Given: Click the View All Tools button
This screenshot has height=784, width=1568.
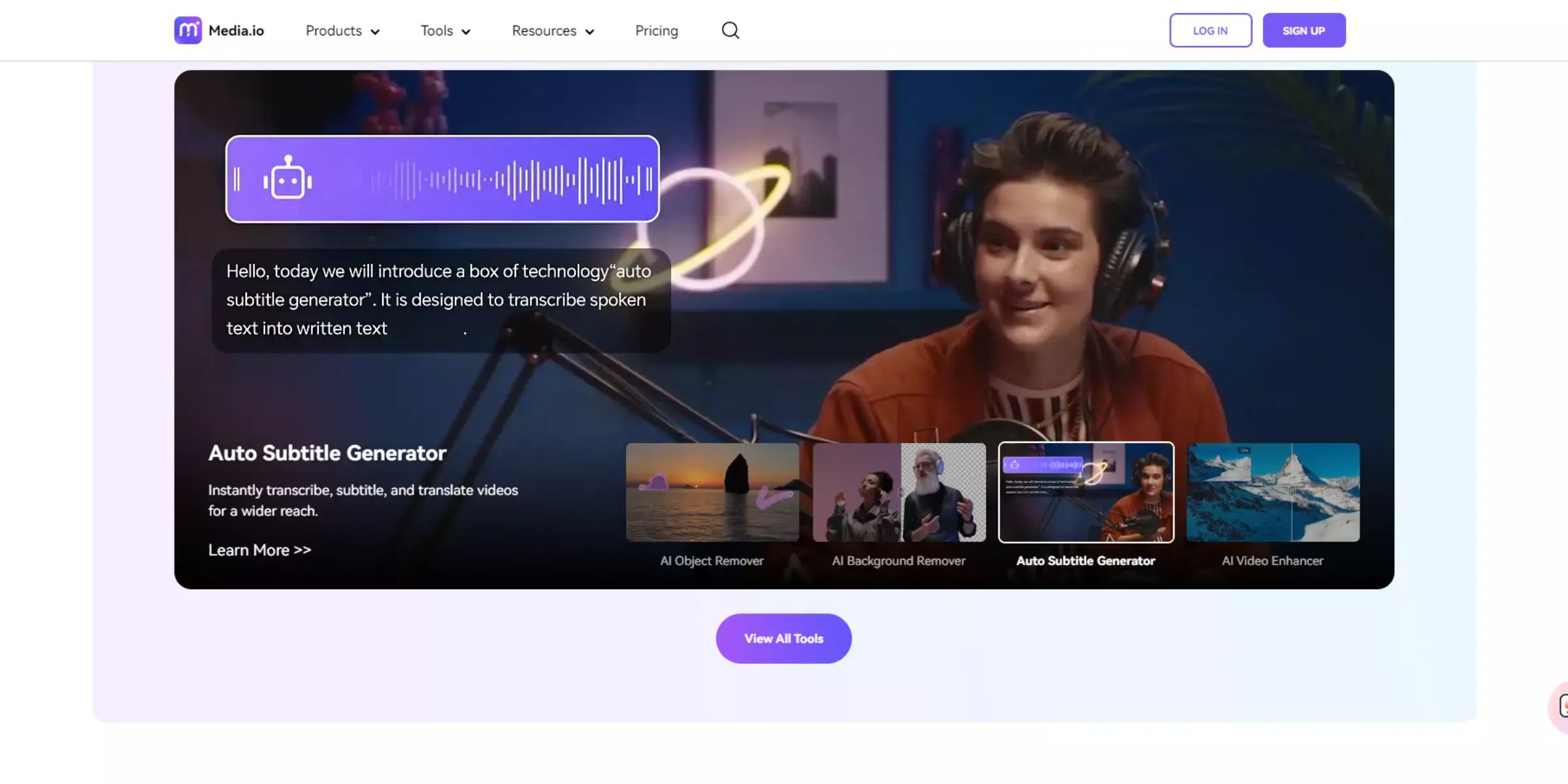Looking at the screenshot, I should 784,638.
